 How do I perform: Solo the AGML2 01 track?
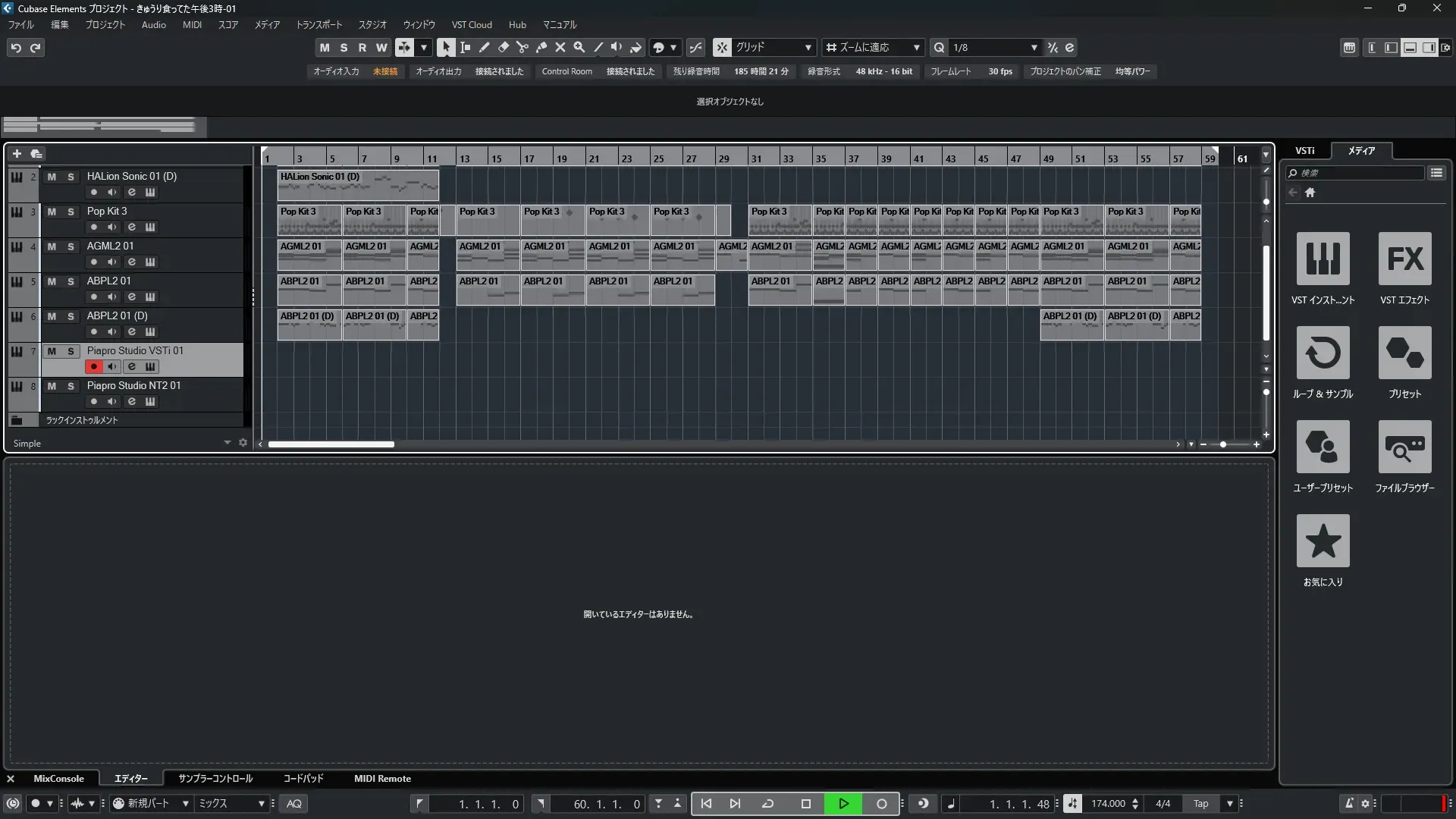71,246
